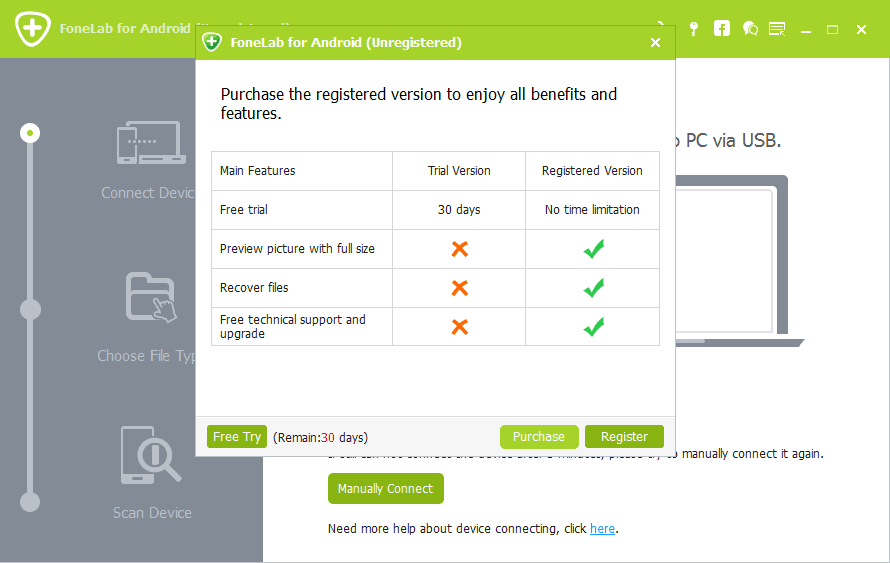Click the menu list icon in title bar
This screenshot has height=563, width=890.
(777, 29)
